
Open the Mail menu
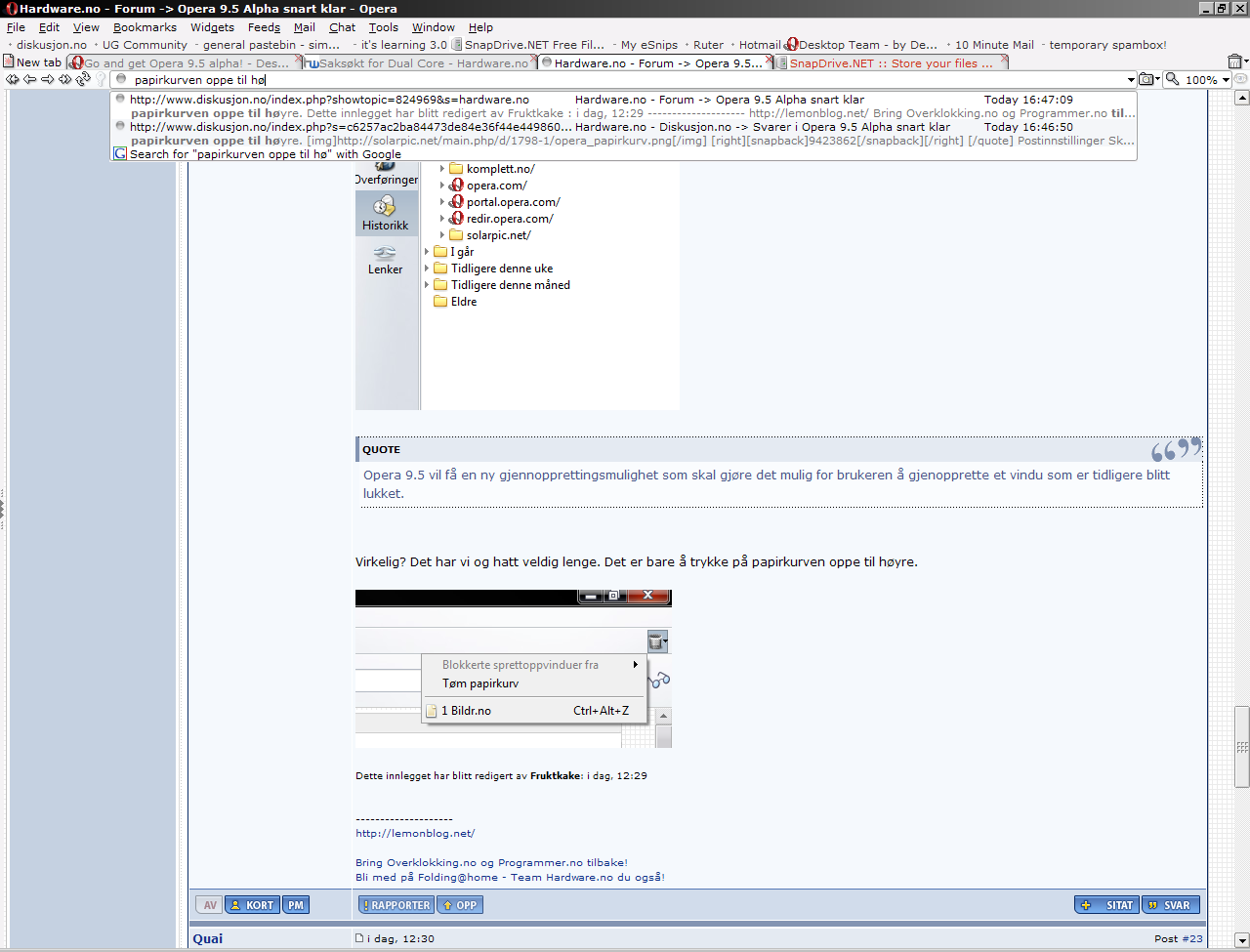(x=305, y=27)
